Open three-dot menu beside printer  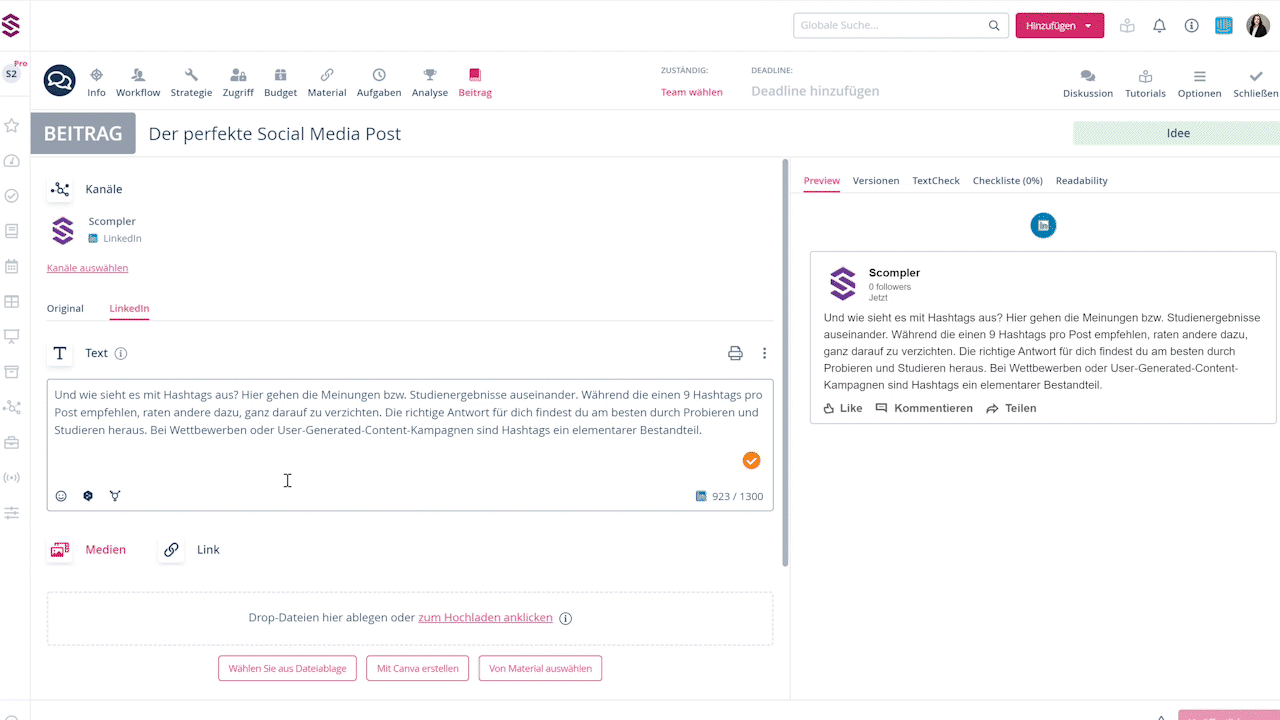764,353
